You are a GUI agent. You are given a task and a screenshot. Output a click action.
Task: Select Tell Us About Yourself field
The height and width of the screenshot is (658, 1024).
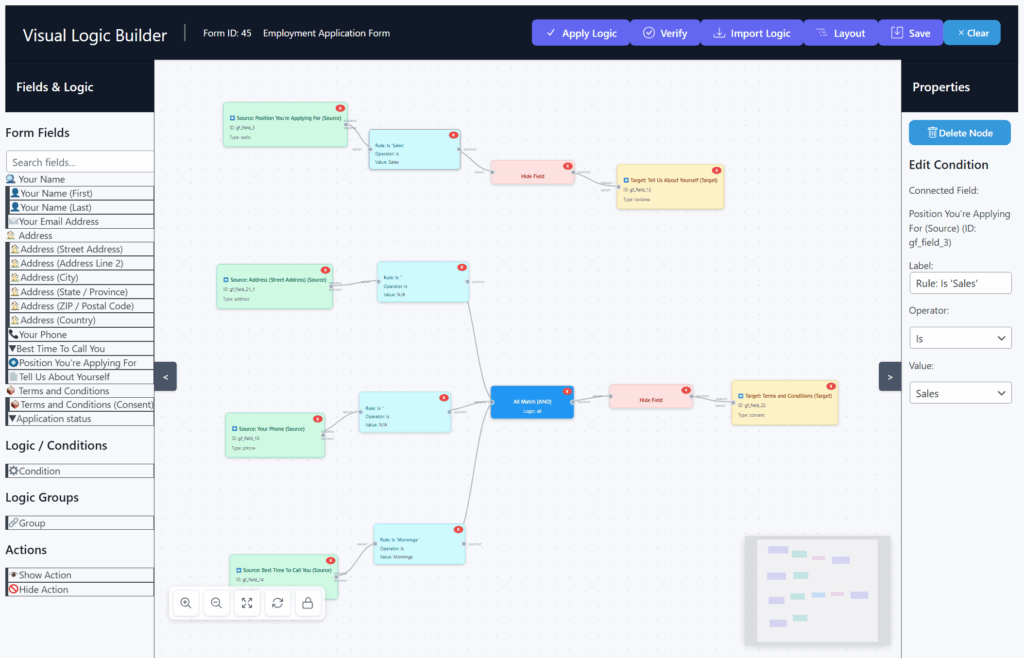coord(80,377)
